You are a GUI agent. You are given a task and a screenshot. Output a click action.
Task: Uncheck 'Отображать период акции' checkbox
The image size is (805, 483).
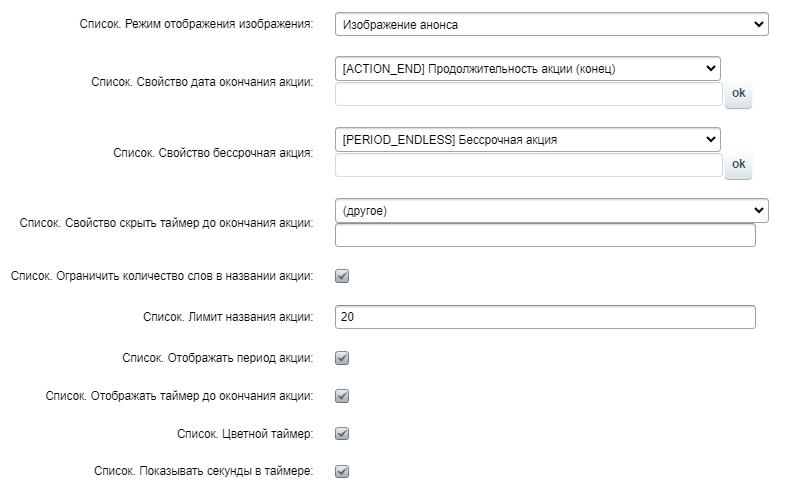(342, 357)
